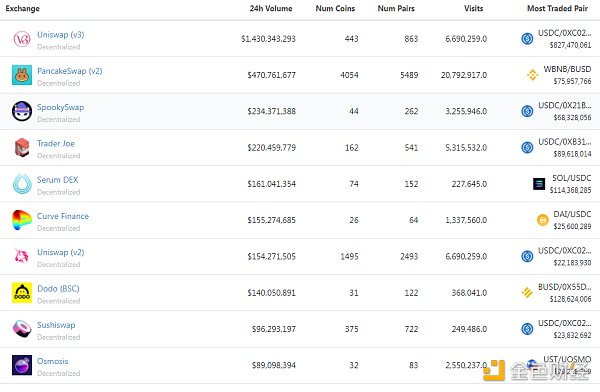600x392 pixels.
Task: Click the WBNB/BUSD pair text
Action: (x=567, y=69)
